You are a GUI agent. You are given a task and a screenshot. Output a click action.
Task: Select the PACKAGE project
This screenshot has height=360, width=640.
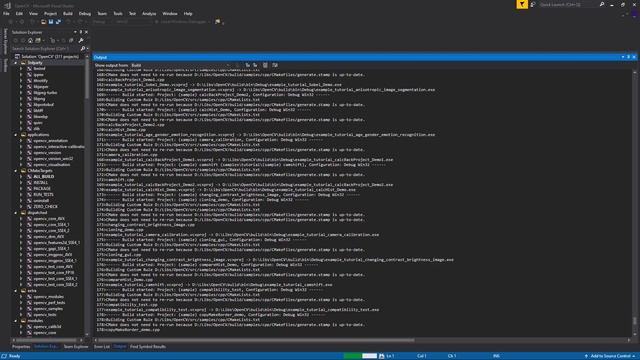point(42,189)
